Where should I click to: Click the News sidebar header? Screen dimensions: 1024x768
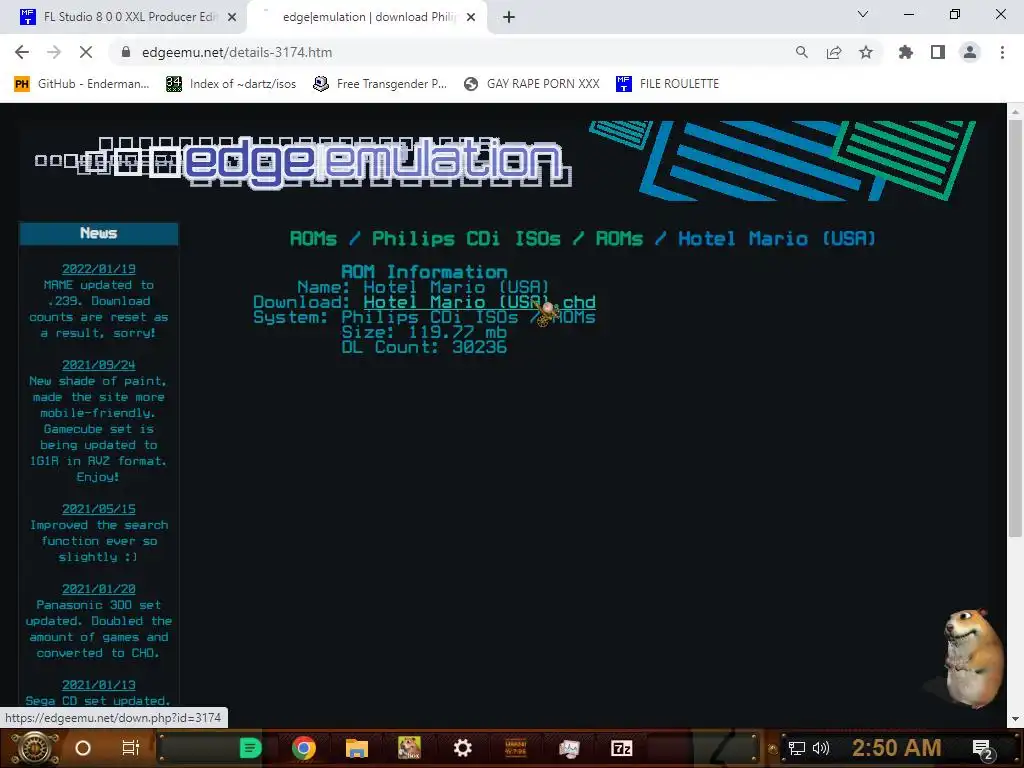coord(99,233)
